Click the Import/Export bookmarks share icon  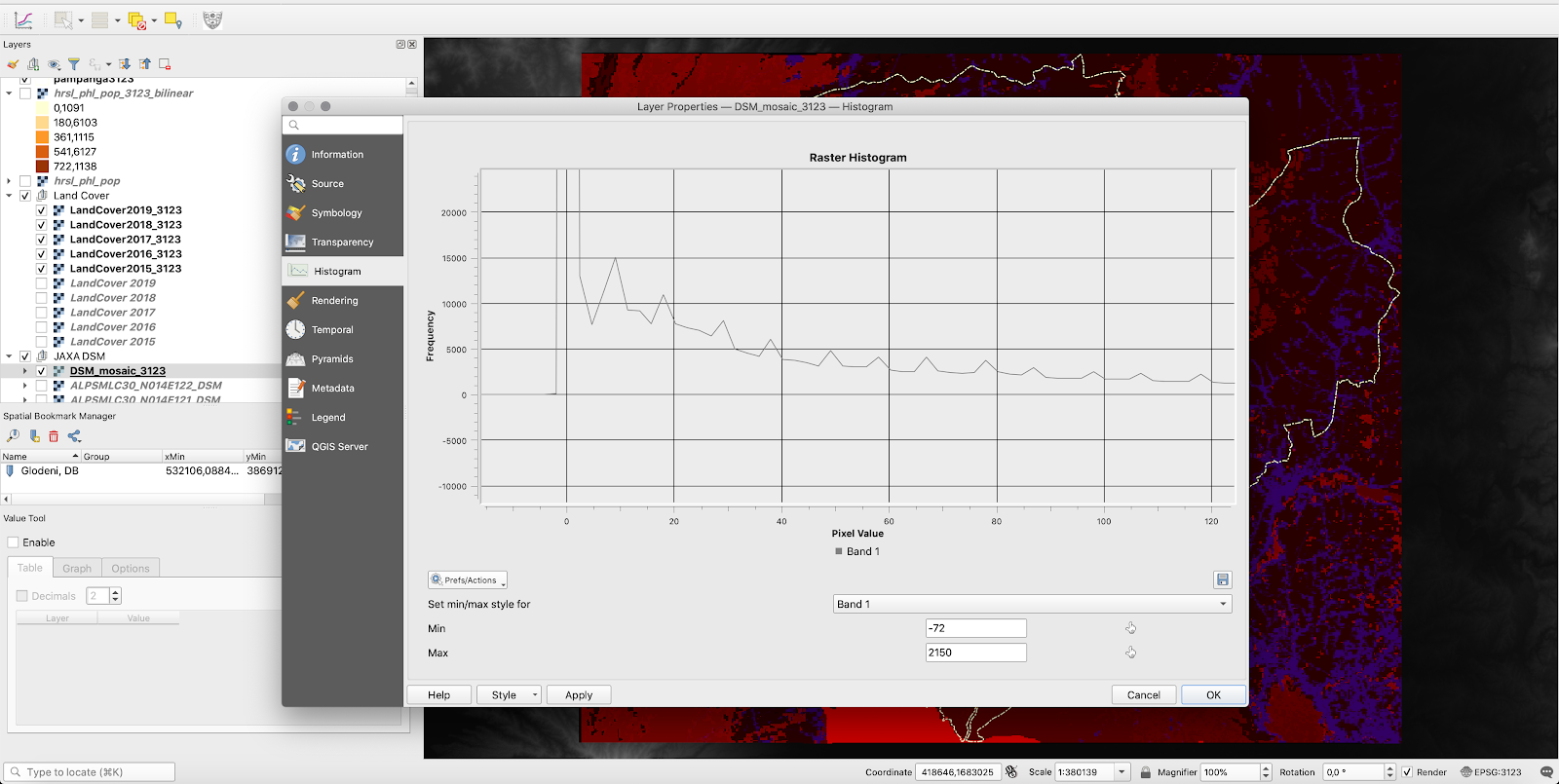74,436
